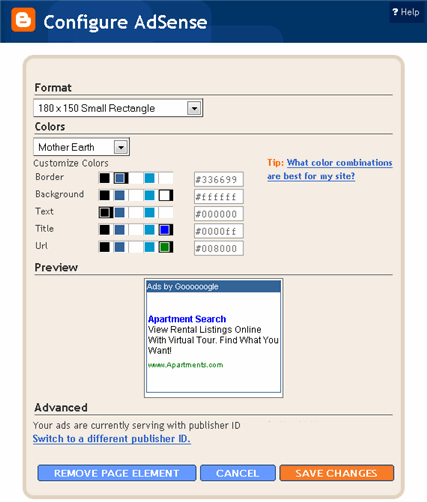Select the first white swatch for Background
Screen dimensions: 427x502
(135, 195)
